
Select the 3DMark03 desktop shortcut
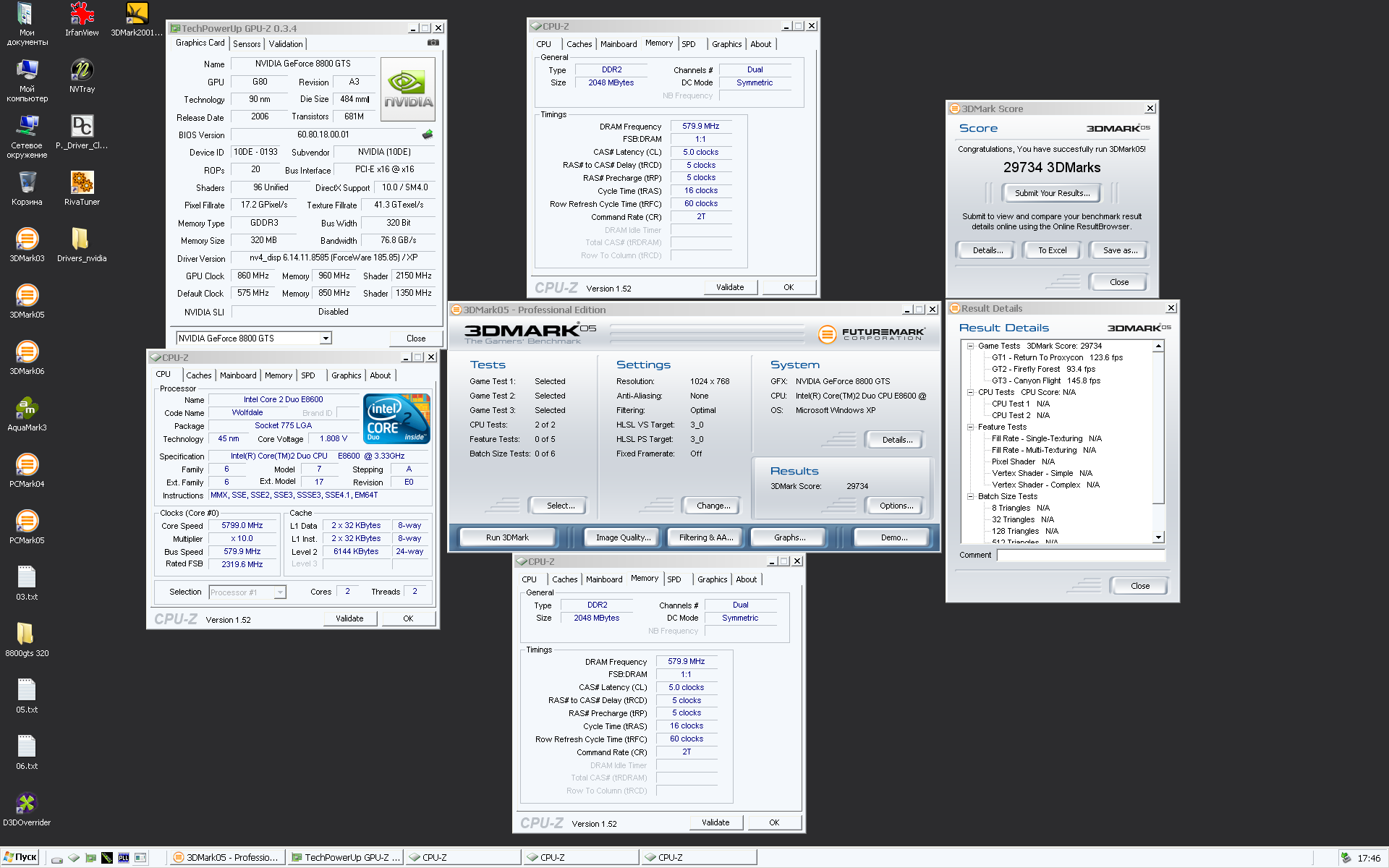pos(27,245)
